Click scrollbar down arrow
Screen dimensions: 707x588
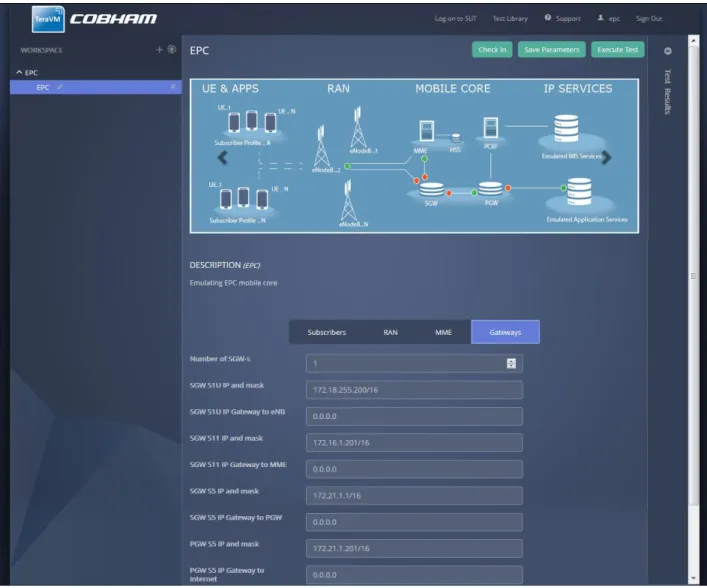coord(693,578)
